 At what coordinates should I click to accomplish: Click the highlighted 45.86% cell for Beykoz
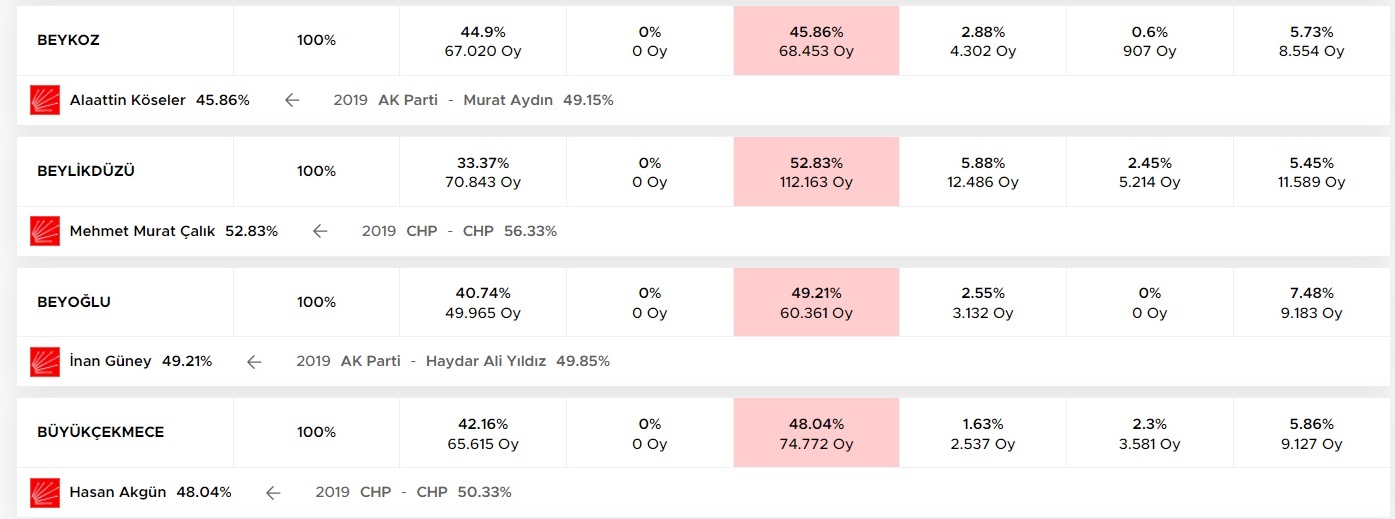click(816, 41)
